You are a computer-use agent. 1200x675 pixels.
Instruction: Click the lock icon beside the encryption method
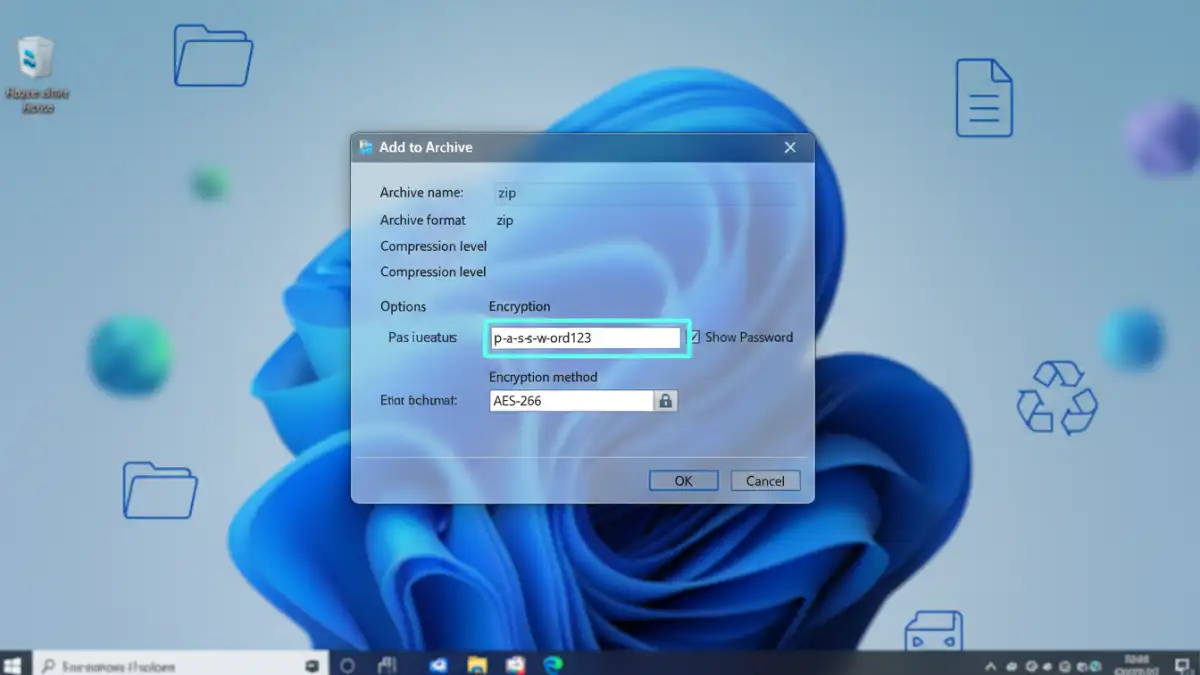pos(666,400)
